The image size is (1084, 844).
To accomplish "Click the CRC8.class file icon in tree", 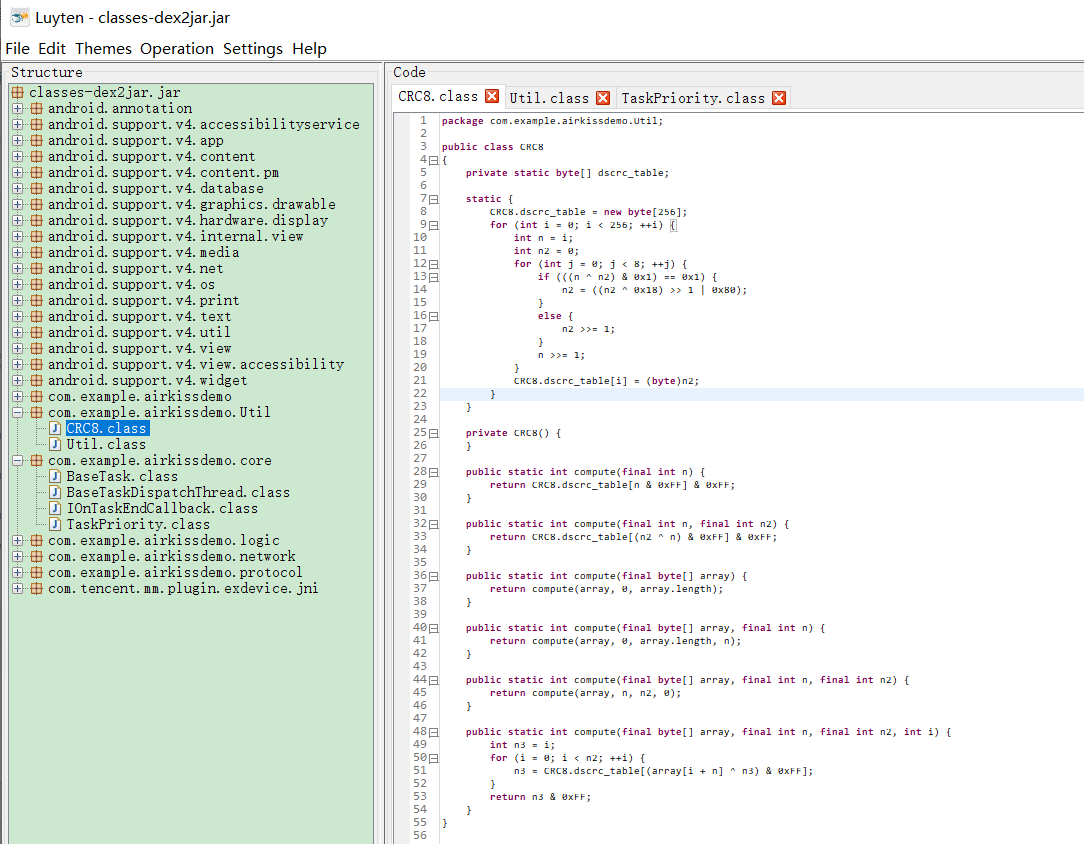I will [55, 429].
